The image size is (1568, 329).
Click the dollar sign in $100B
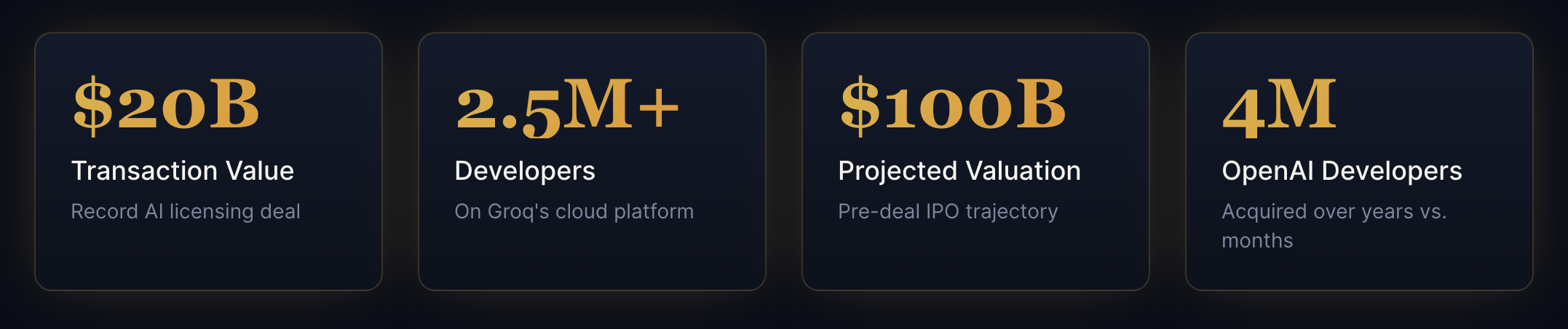(860, 106)
